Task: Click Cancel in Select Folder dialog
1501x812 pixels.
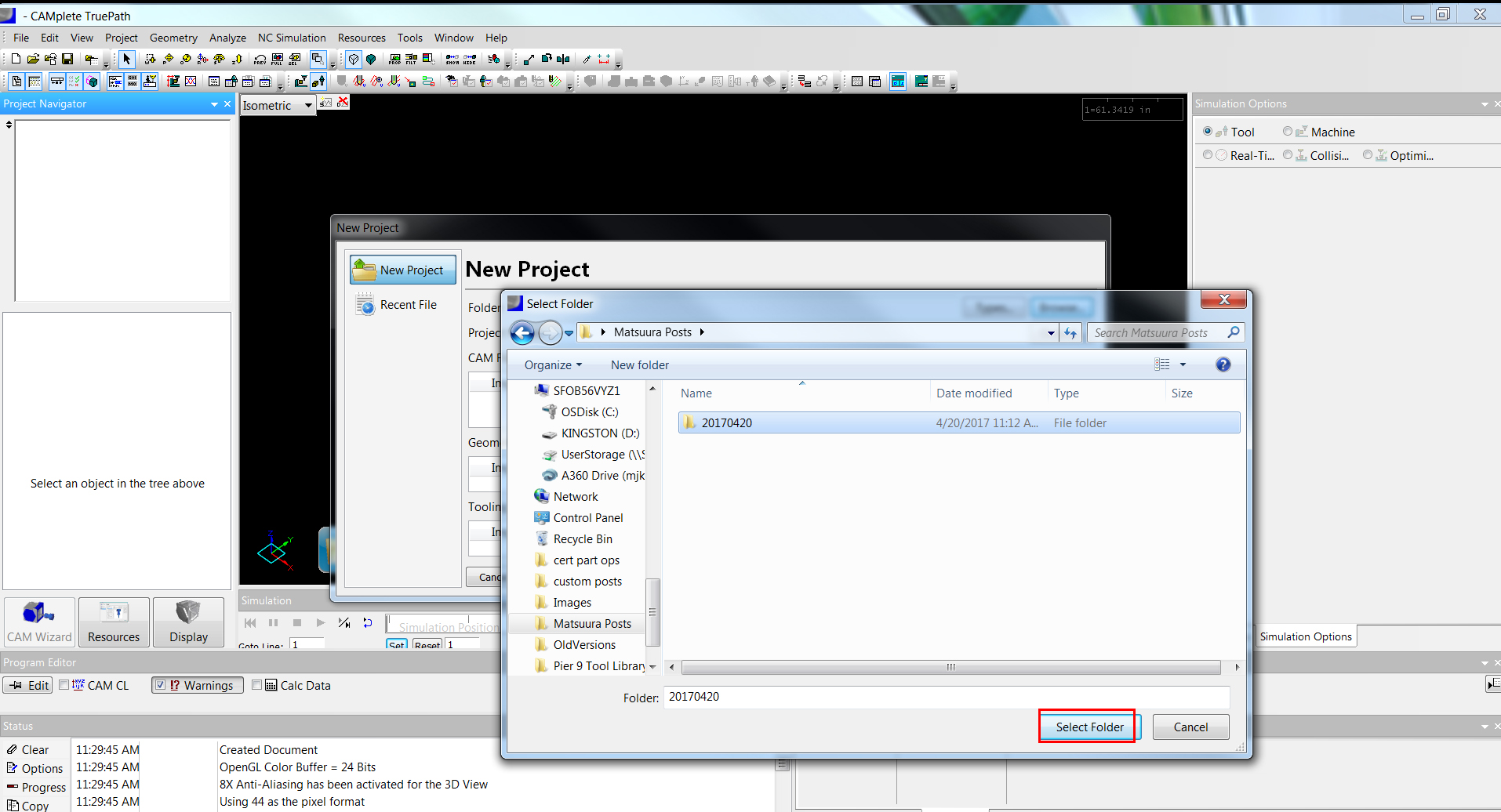Action: [x=1190, y=727]
